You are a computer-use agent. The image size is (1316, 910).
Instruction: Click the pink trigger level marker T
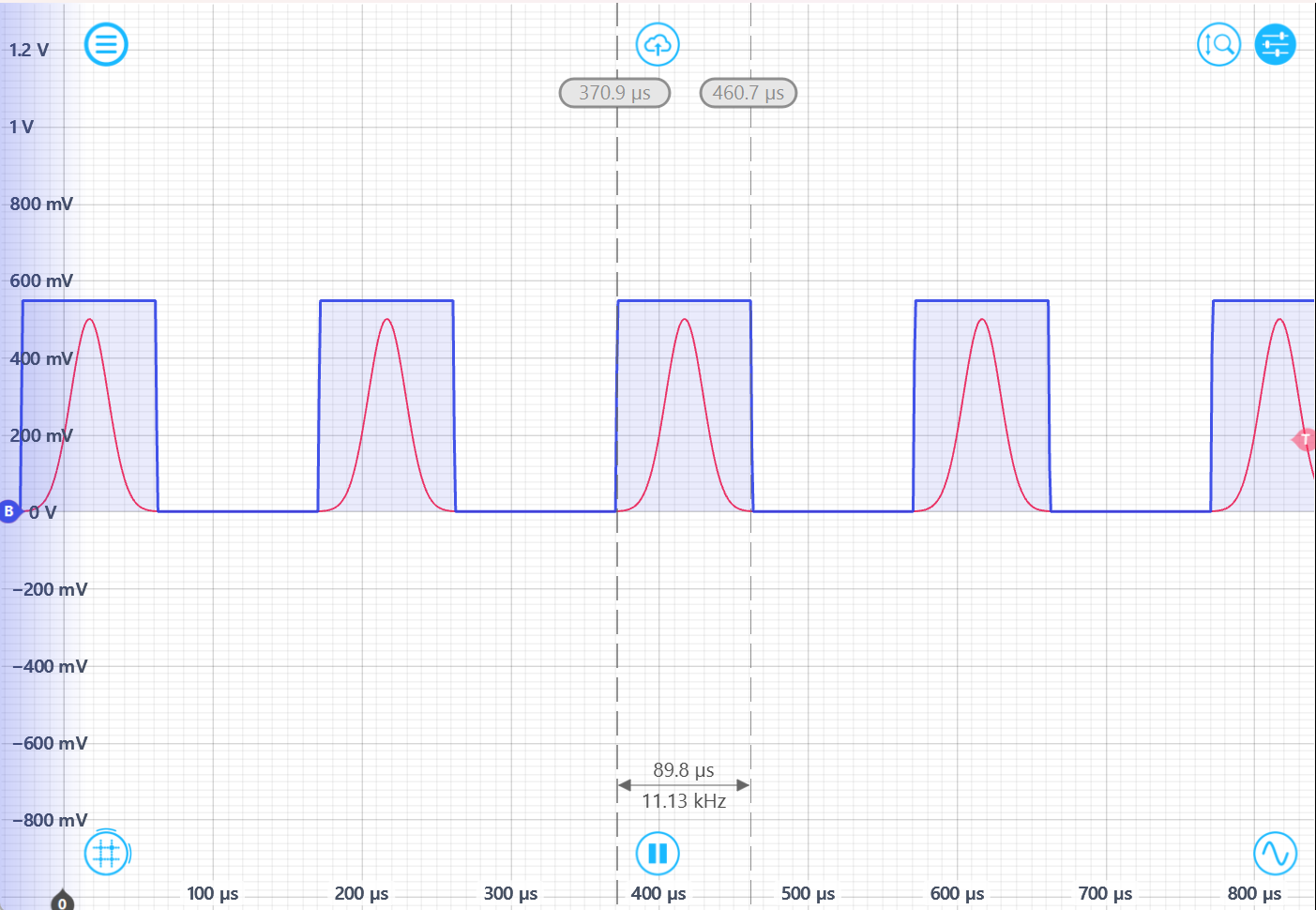point(1305,439)
